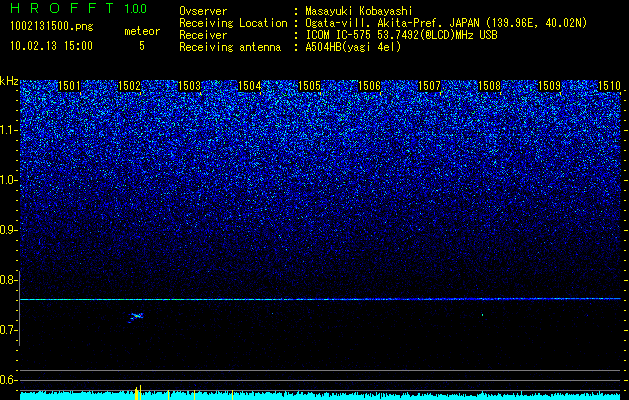Click the meteor count value 5

coord(142,46)
